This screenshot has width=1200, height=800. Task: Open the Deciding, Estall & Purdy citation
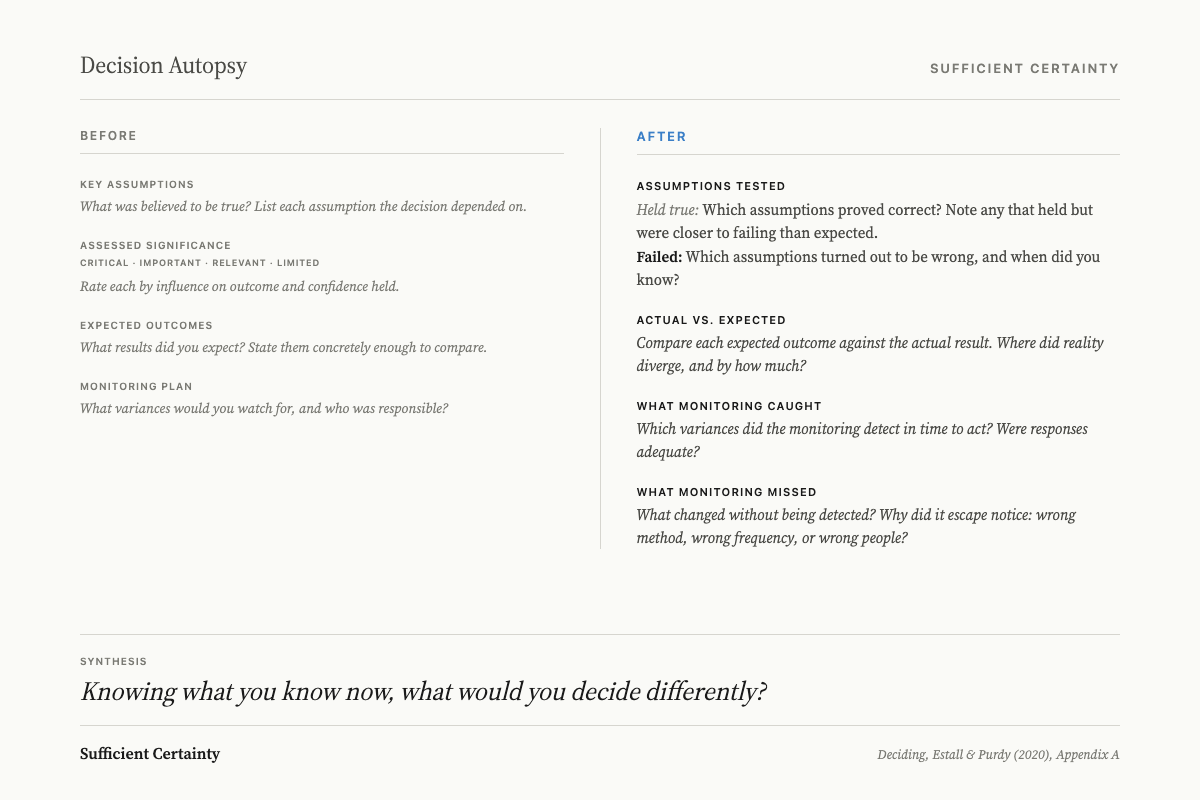[998, 755]
